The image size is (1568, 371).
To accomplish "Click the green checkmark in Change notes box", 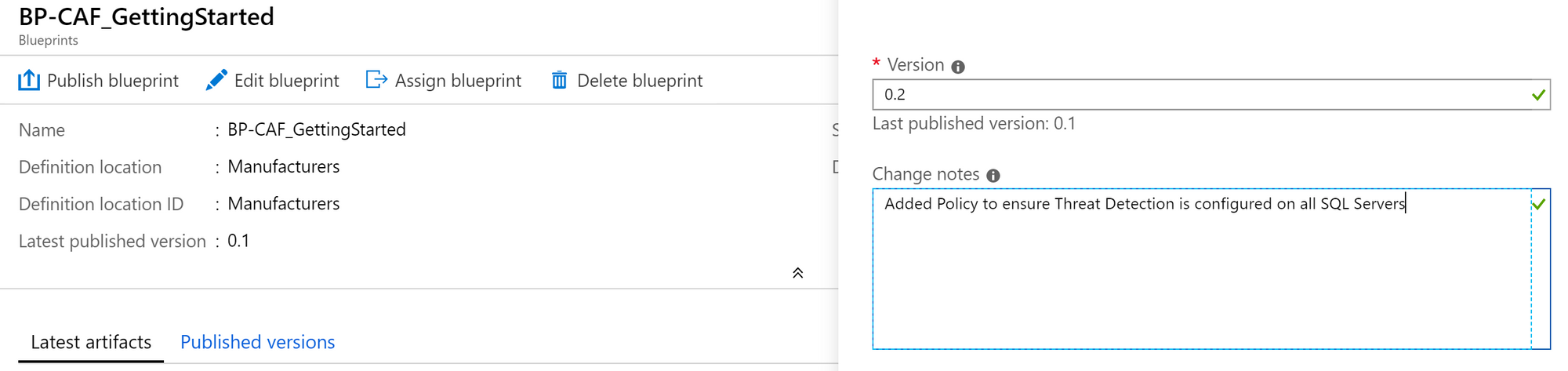I will point(1538,204).
